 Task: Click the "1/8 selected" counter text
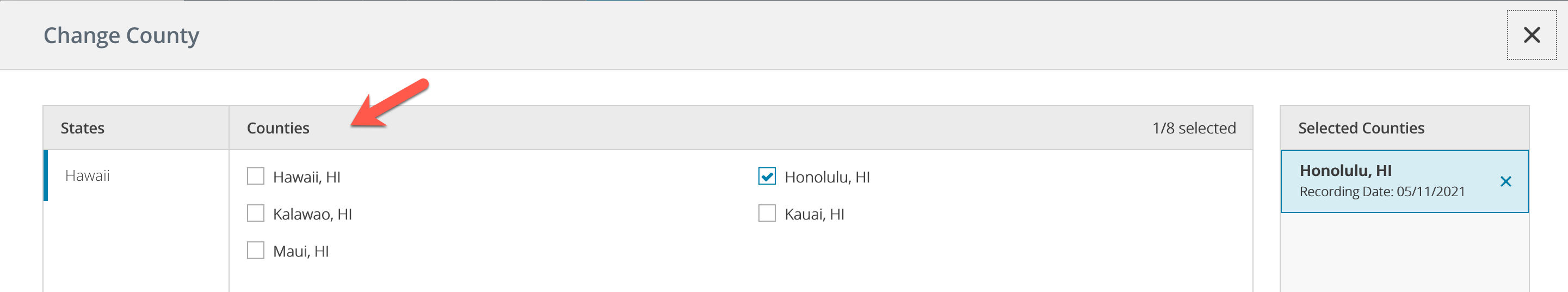click(x=1193, y=128)
